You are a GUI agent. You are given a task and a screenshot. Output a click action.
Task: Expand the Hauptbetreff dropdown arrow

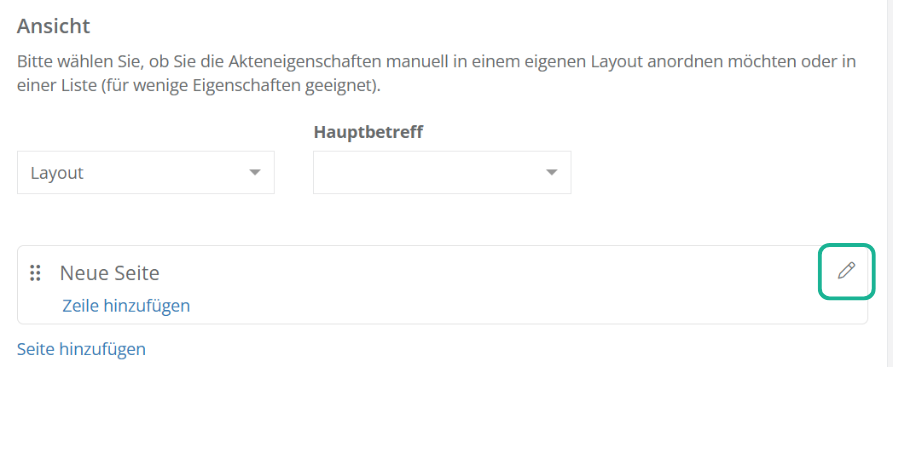click(551, 173)
